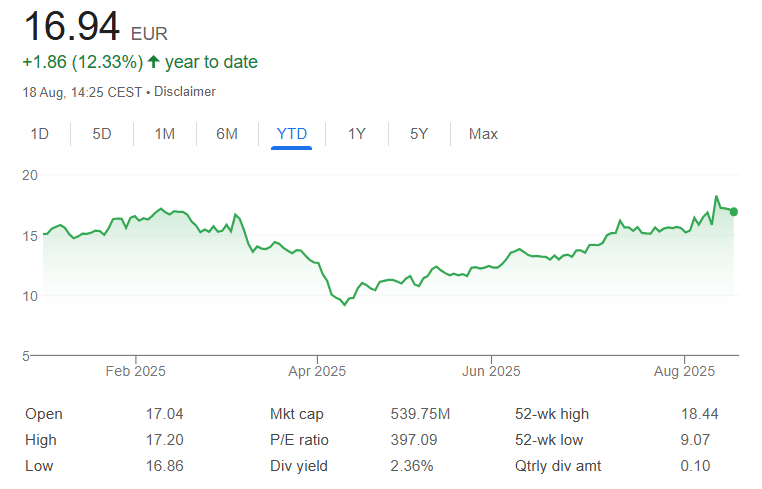
Task: Click the chart low point near April
Action: [345, 304]
